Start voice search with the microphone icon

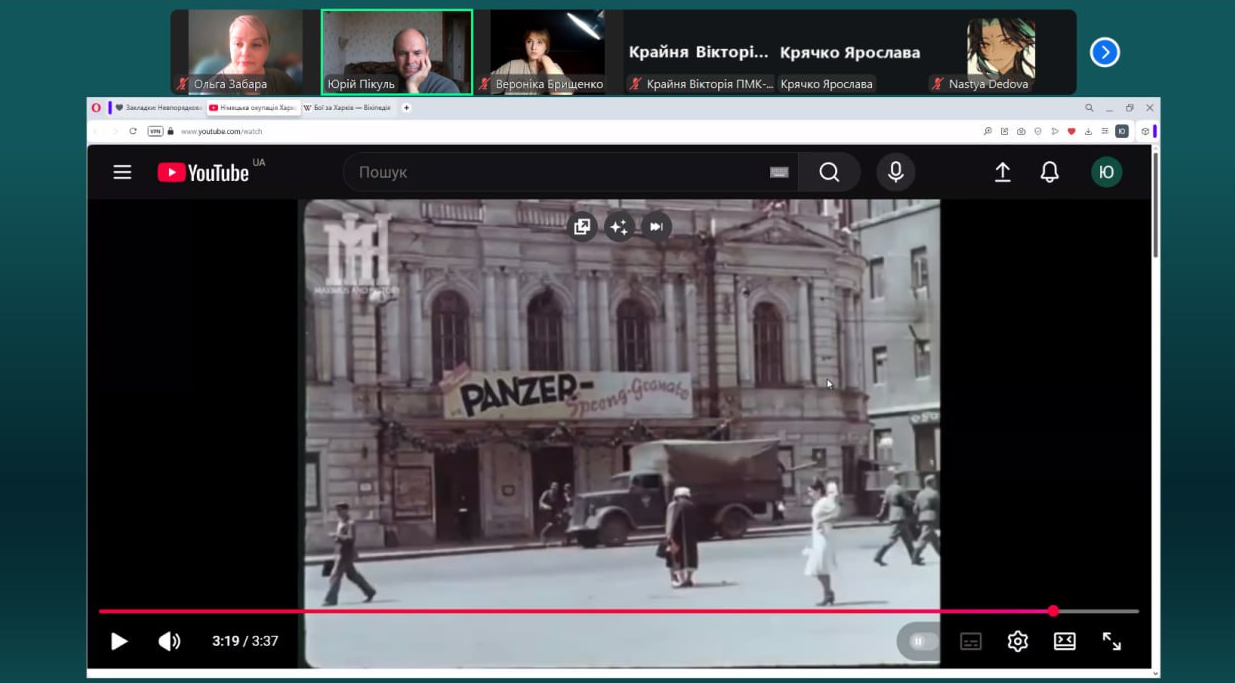895,172
